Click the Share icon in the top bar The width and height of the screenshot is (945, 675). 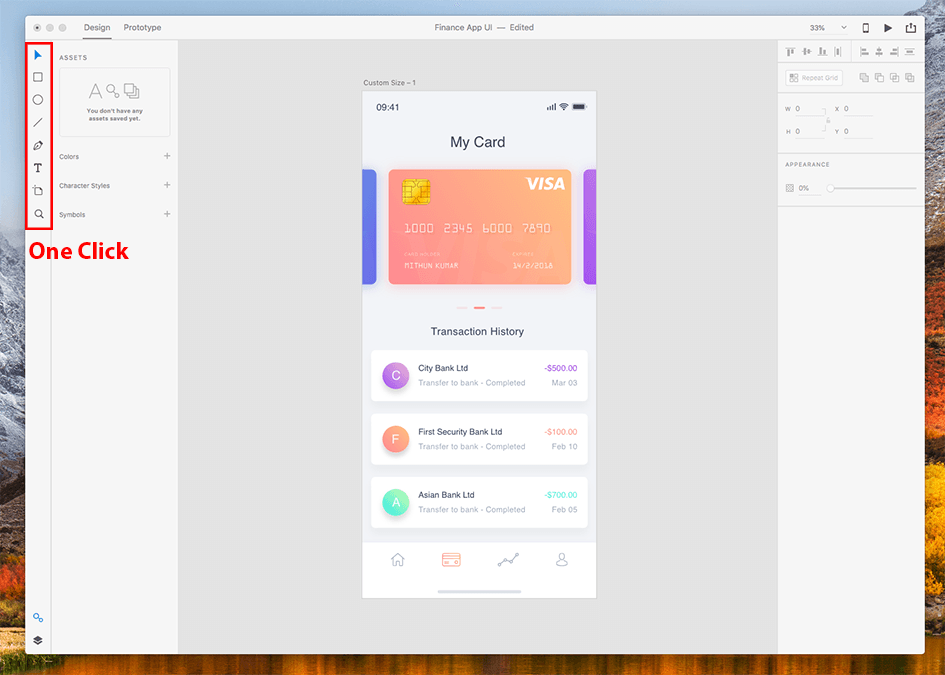tap(911, 27)
